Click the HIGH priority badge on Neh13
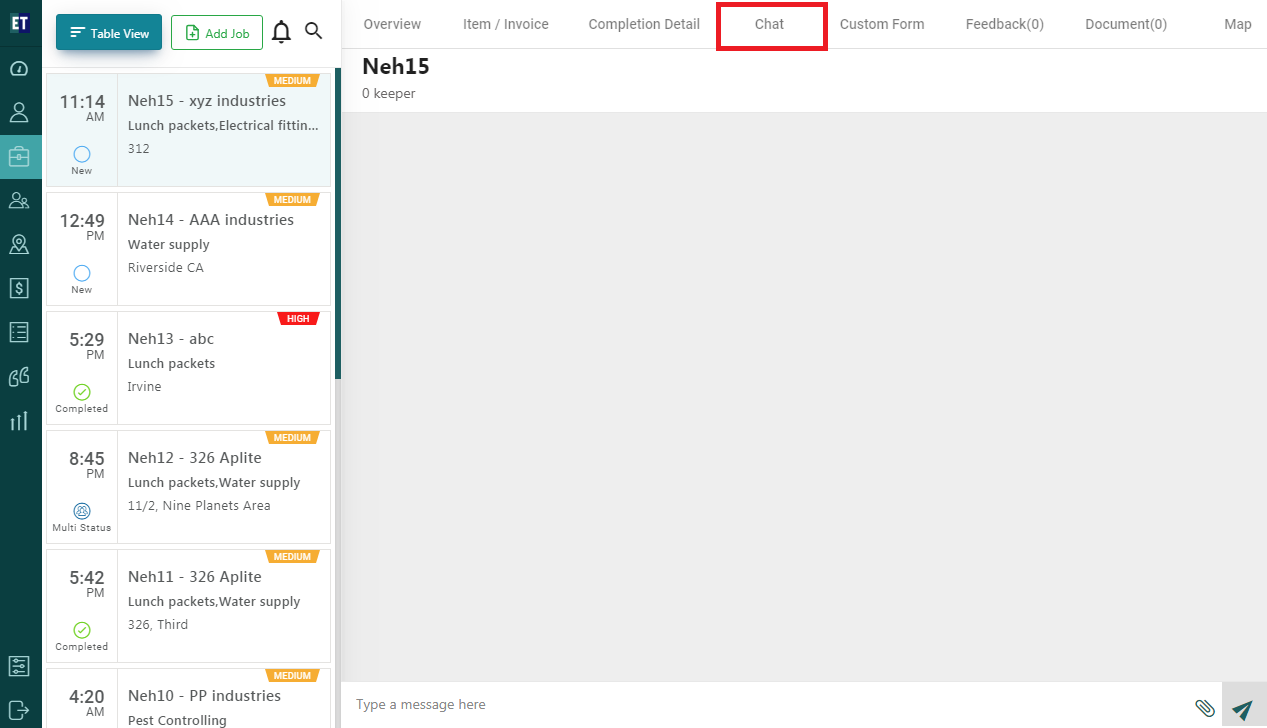Screen dimensions: 1267x728 point(298,319)
